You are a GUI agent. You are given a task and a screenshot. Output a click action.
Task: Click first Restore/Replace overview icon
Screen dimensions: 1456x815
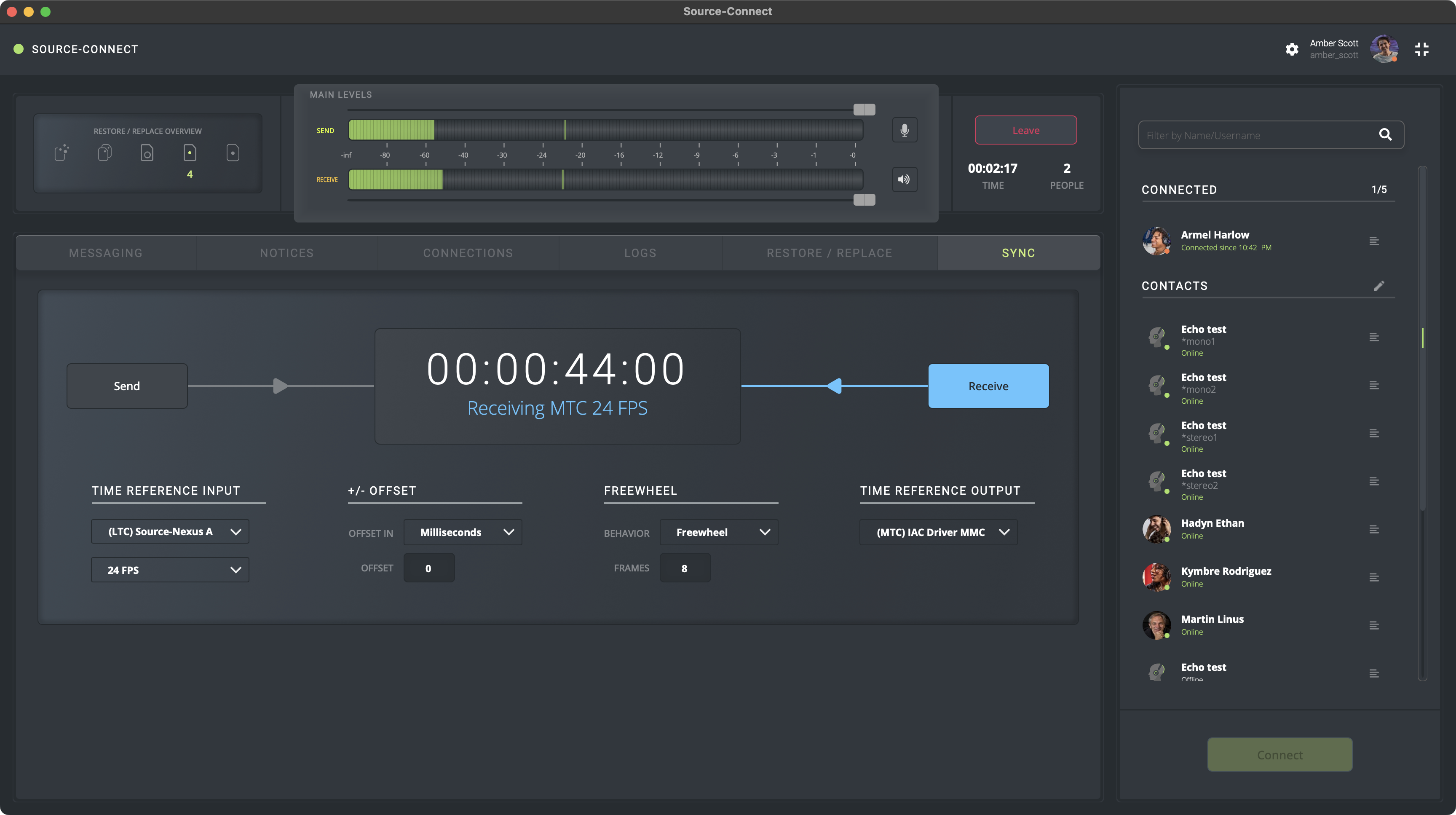pyautogui.click(x=62, y=153)
